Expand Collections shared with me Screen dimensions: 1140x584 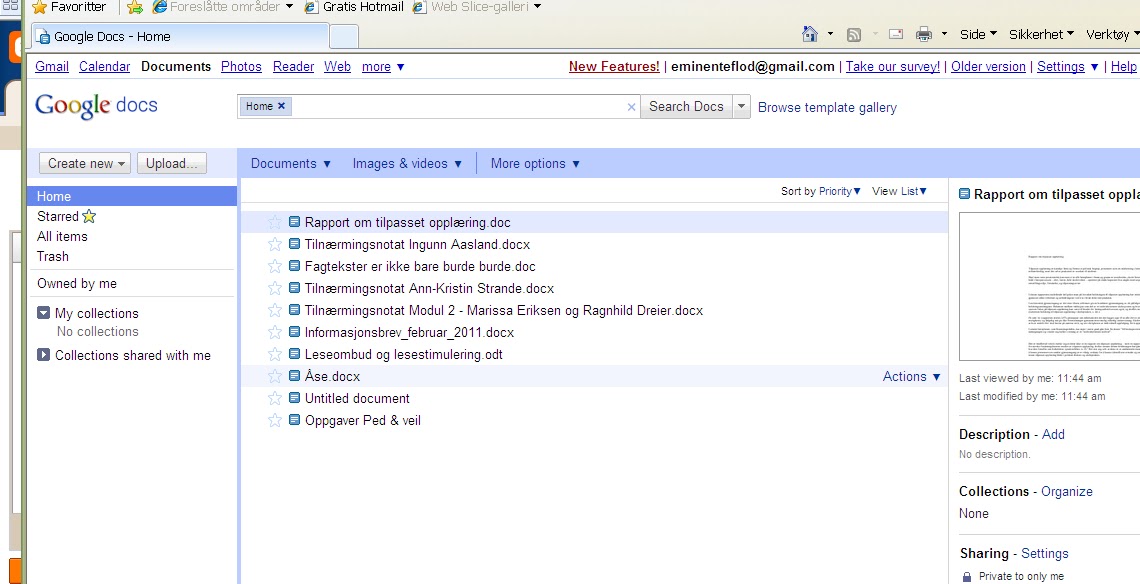44,355
